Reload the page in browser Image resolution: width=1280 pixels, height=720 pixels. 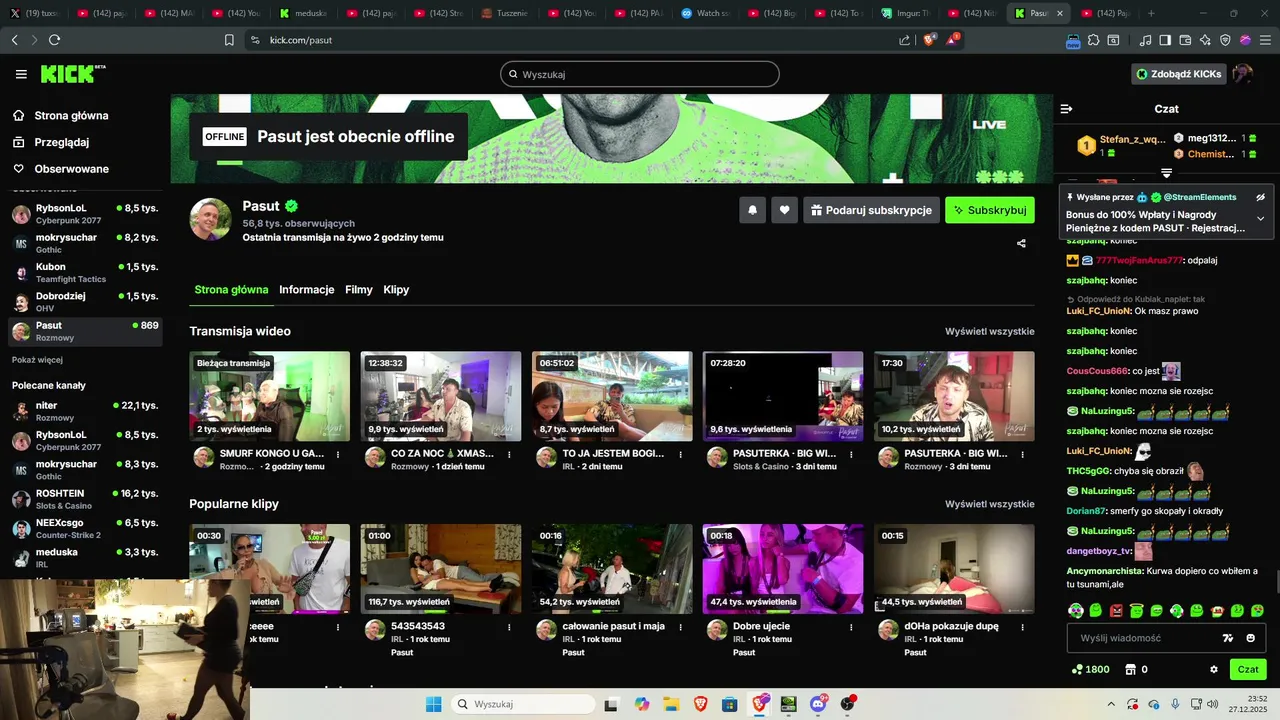click(x=54, y=40)
